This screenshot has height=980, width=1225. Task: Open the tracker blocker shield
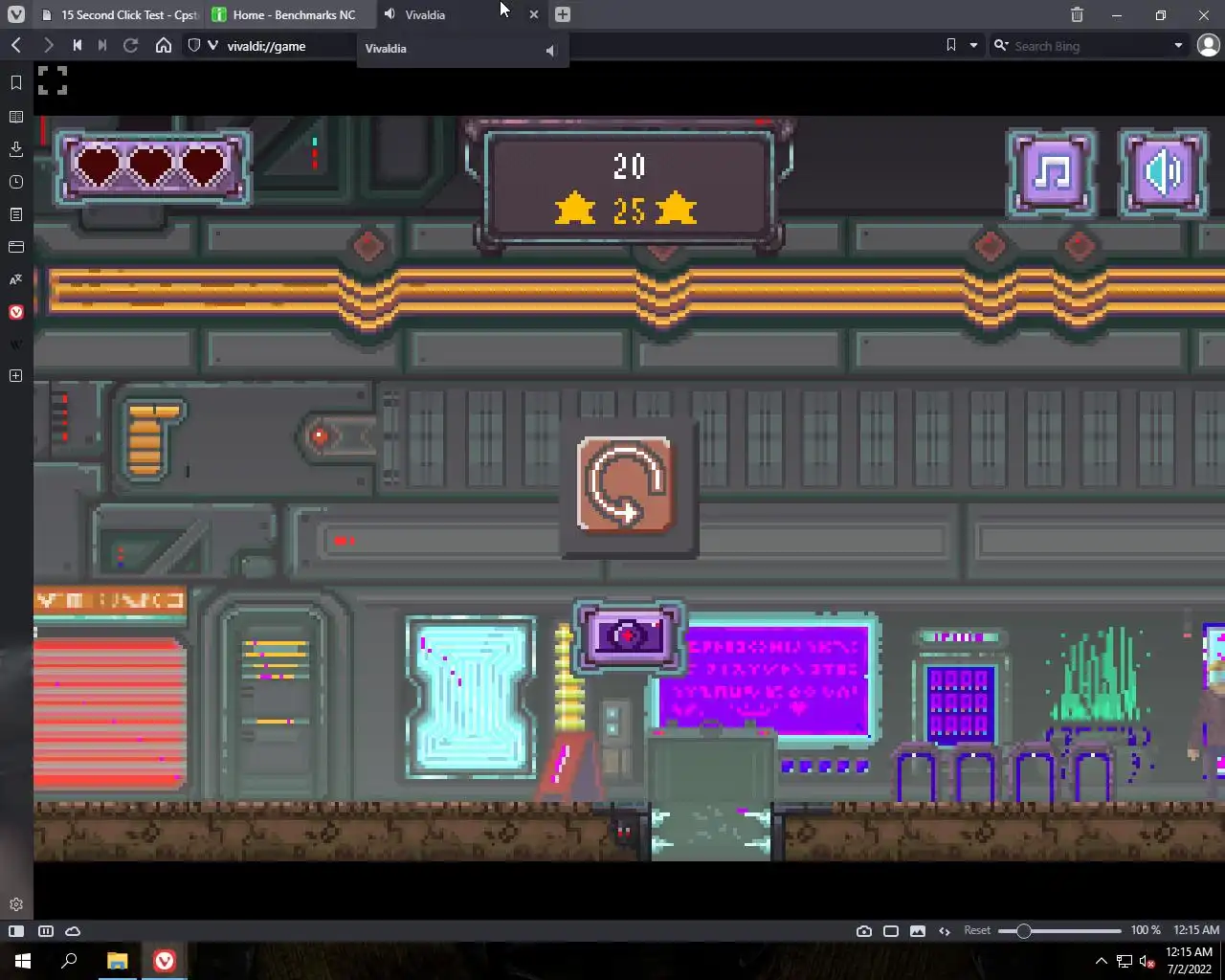point(194,45)
